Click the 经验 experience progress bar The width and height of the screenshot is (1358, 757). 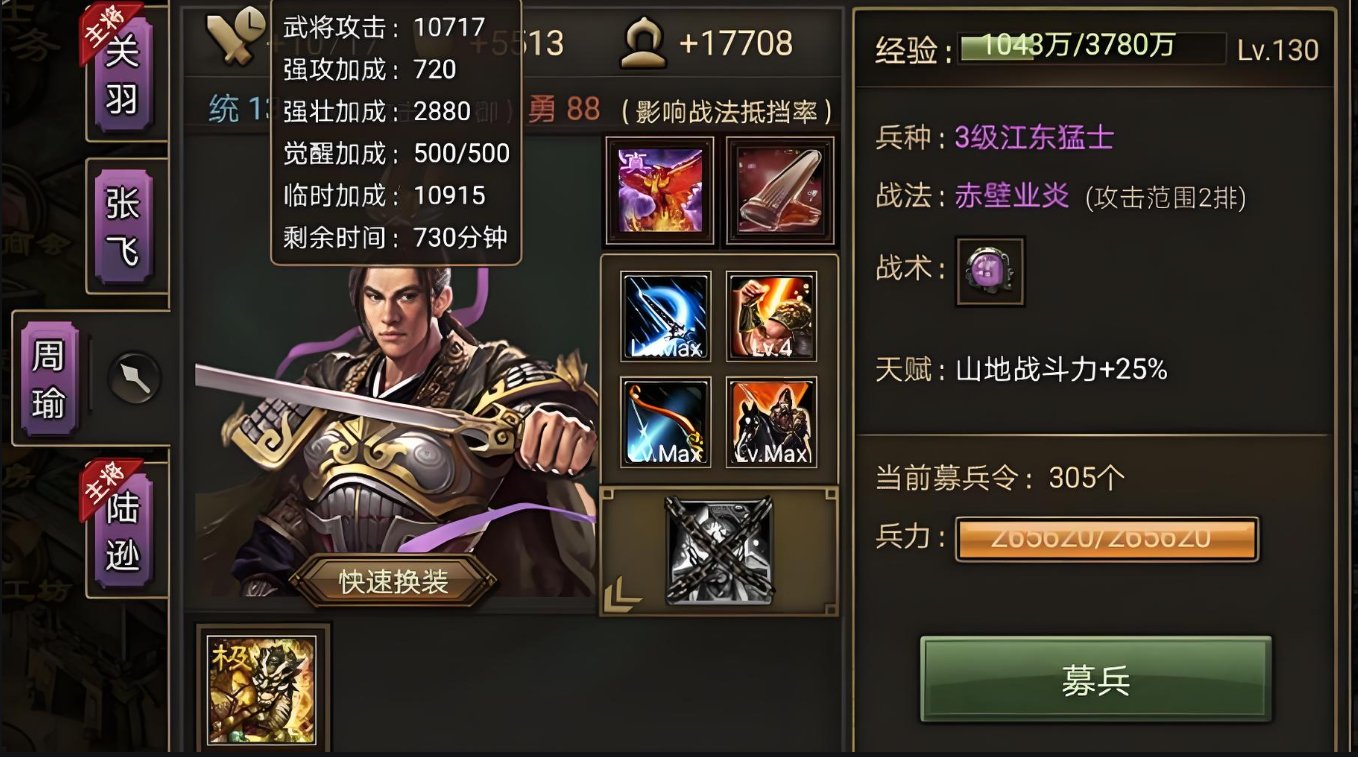point(1091,48)
